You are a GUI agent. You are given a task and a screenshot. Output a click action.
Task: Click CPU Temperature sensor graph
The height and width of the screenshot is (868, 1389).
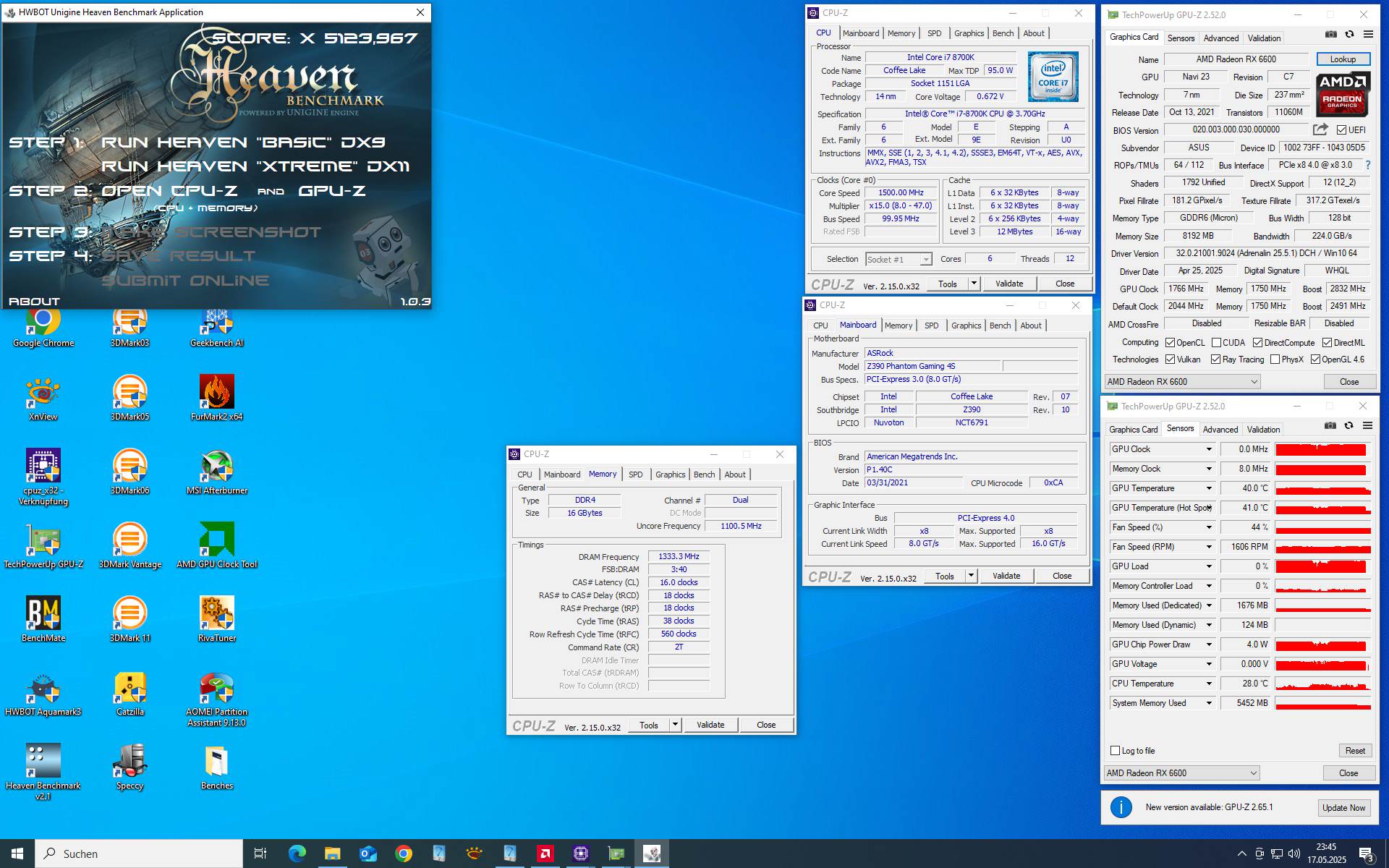[1322, 684]
